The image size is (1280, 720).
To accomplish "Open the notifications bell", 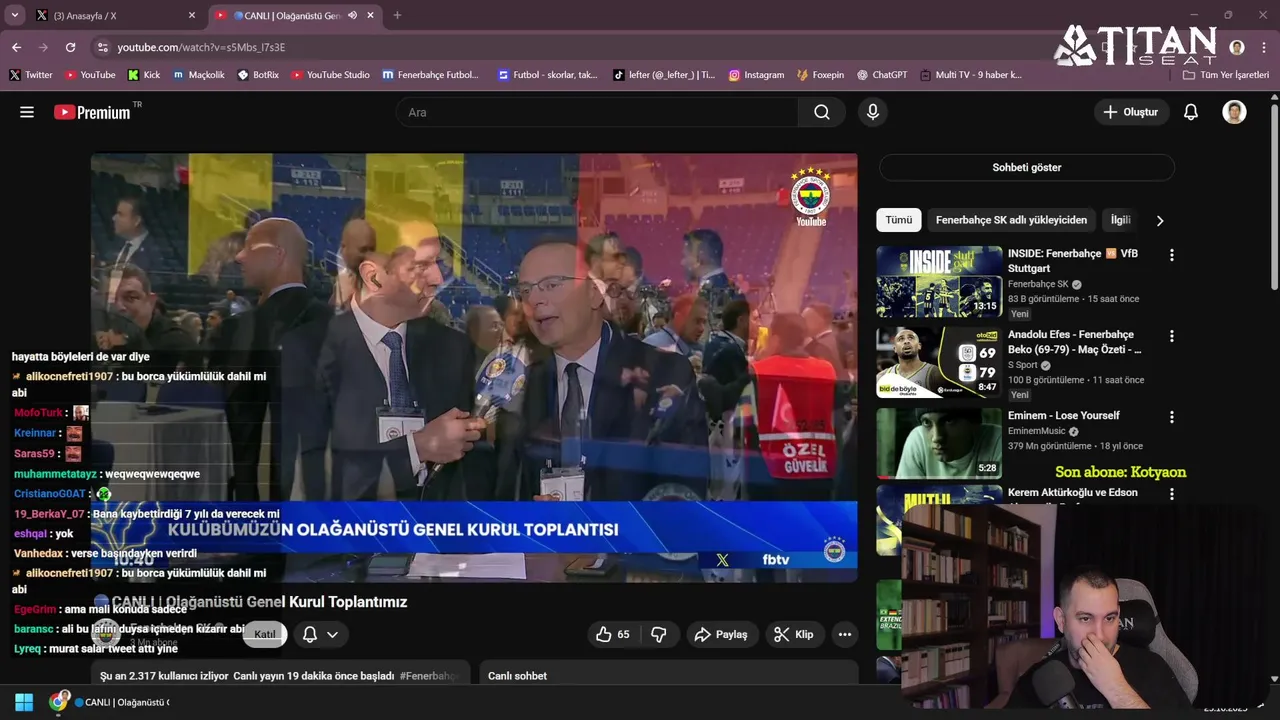I will coord(1190,112).
